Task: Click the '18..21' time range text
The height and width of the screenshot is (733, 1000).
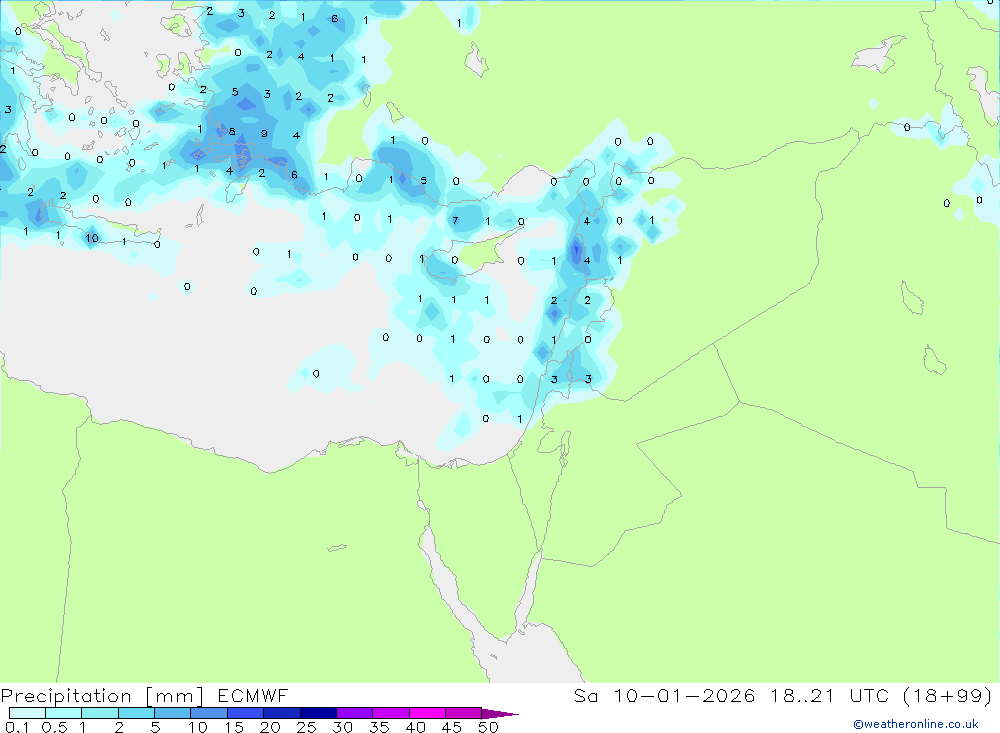Action: 802,695
